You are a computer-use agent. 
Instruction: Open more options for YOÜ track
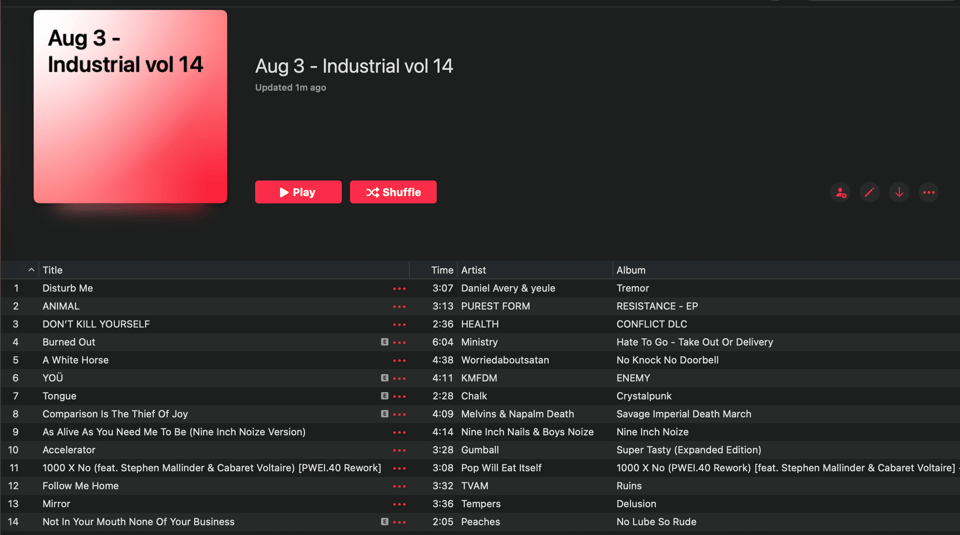pos(399,378)
